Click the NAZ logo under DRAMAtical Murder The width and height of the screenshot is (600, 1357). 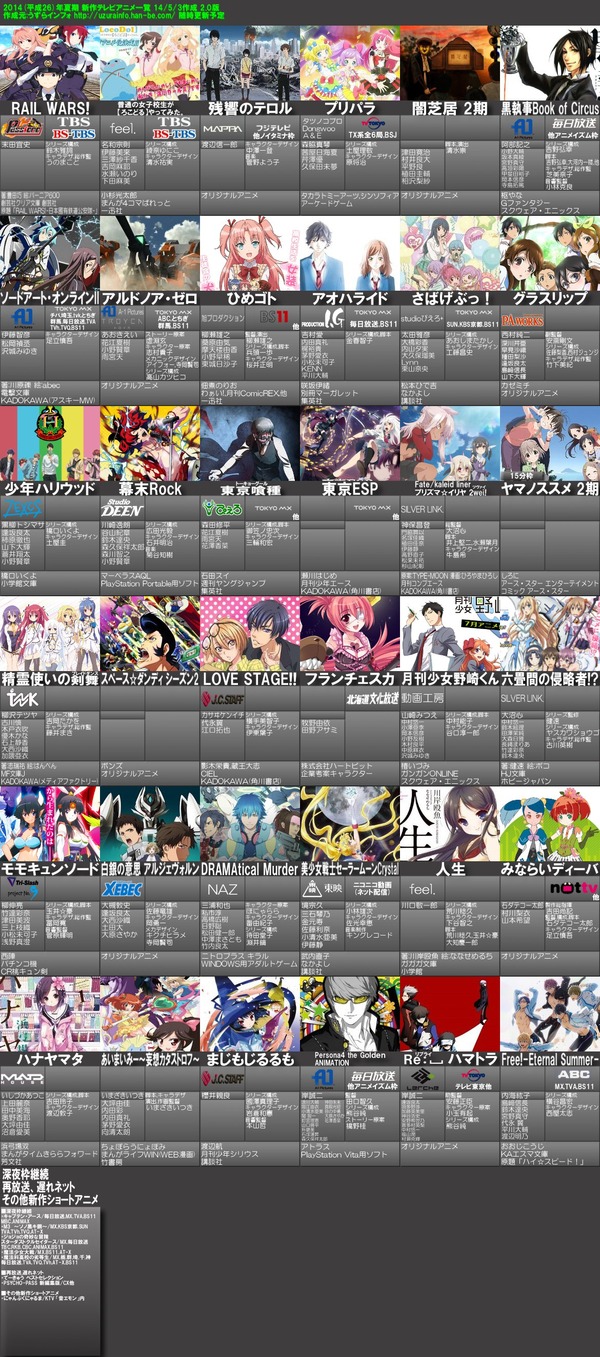[x=222, y=888]
